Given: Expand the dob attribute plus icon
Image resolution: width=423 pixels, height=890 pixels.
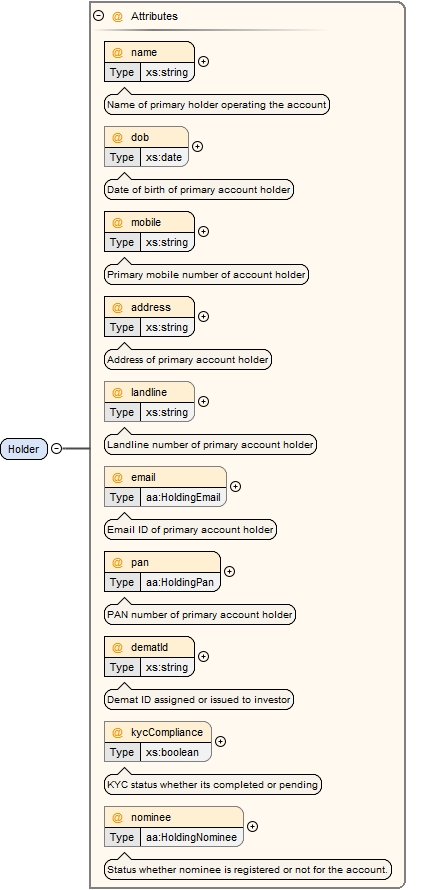Looking at the screenshot, I should [x=197, y=146].
